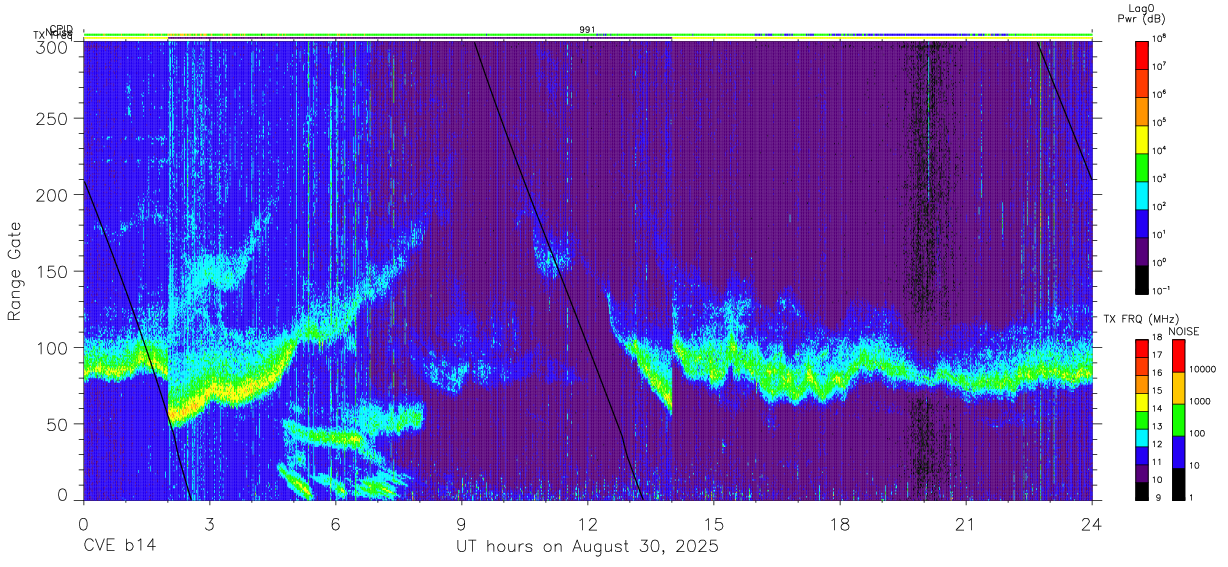This screenshot has height=567, width=1228.
Task: Click the y-axis tick label '150'
Action: tap(54, 271)
